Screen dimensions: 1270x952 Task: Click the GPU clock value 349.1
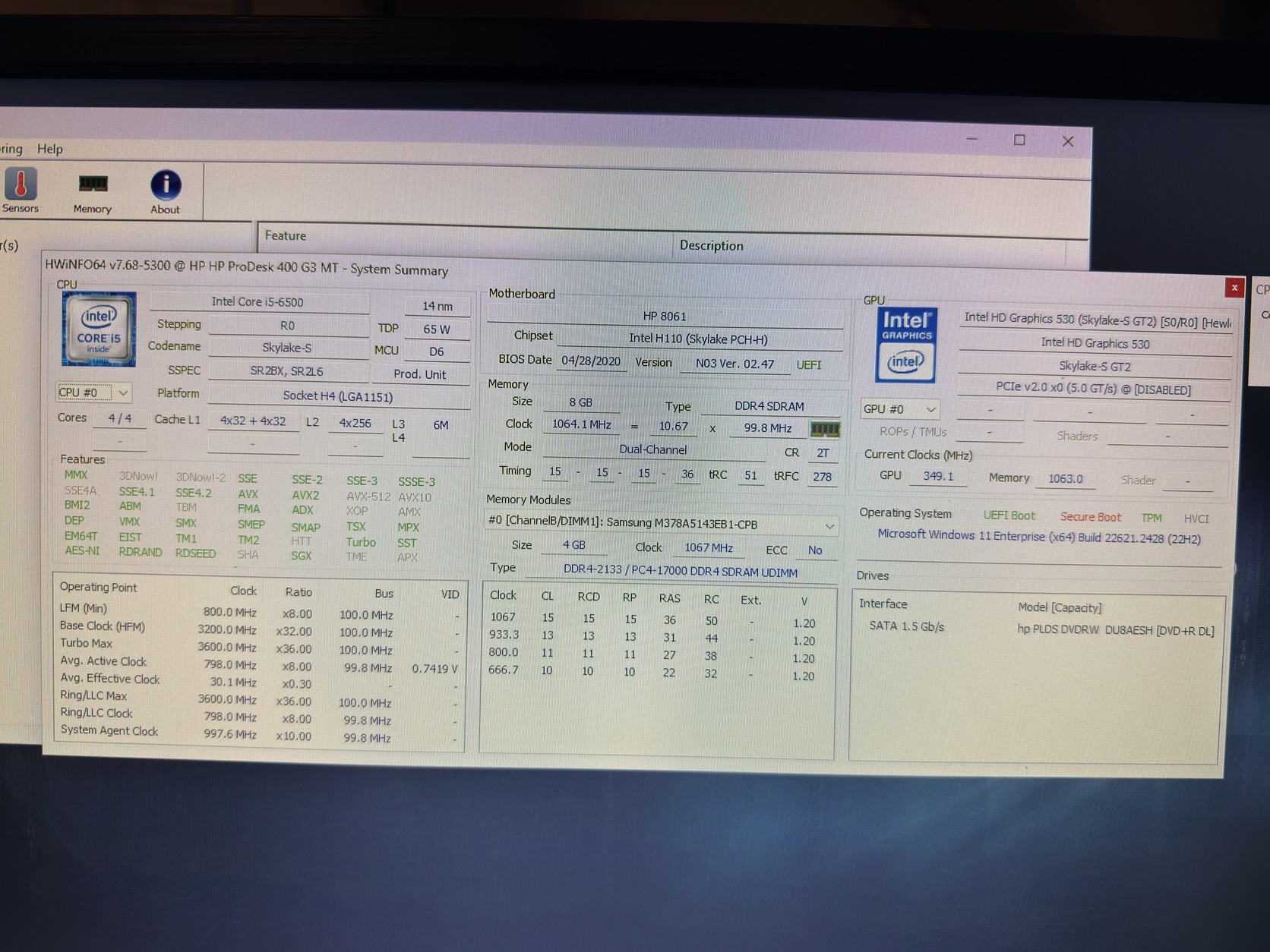[x=938, y=476]
